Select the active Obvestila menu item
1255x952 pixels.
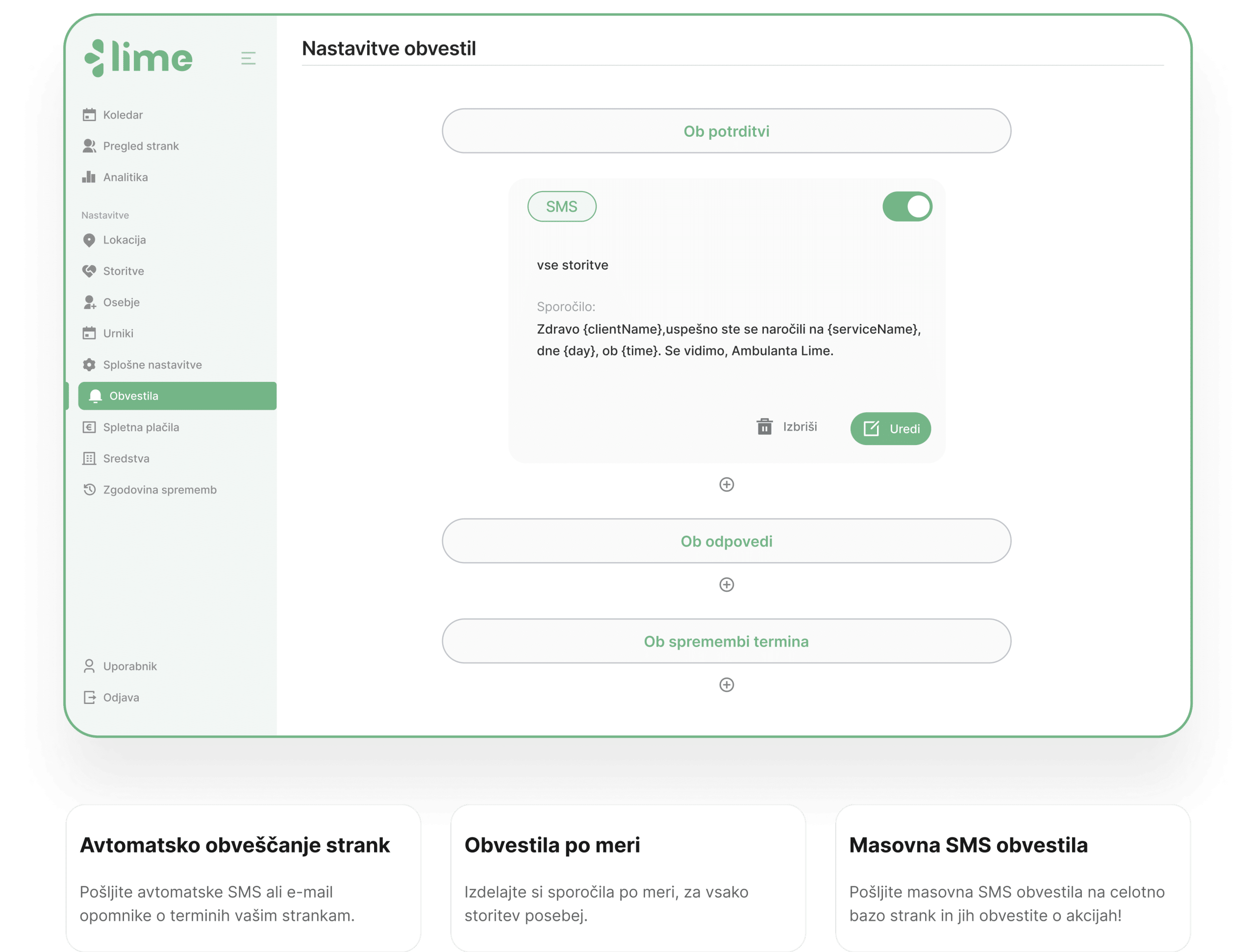[177, 396]
